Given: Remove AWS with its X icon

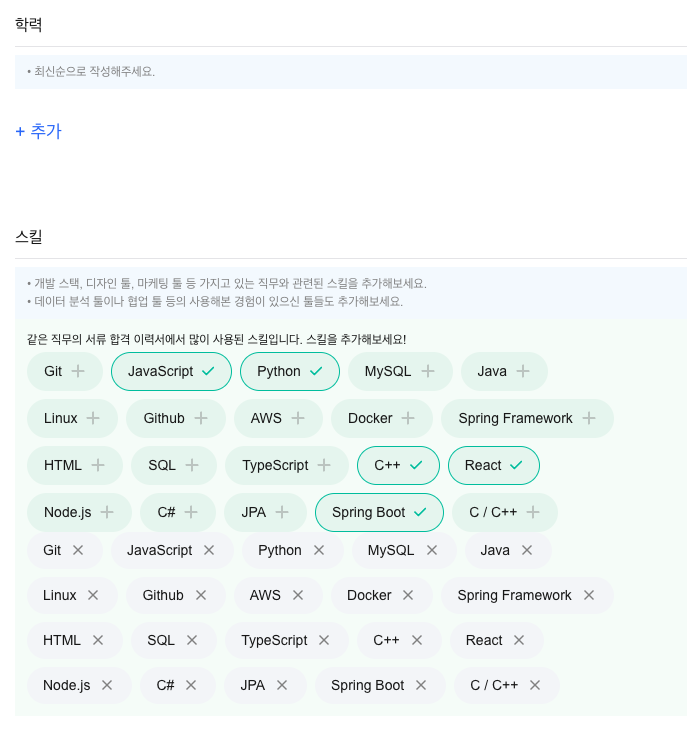Looking at the screenshot, I should coord(298,595).
